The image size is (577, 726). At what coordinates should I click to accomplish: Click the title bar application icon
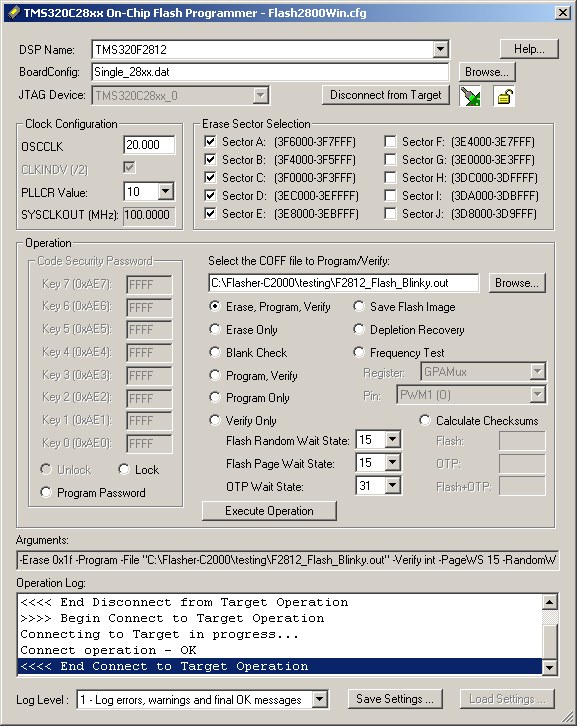click(x=14, y=13)
